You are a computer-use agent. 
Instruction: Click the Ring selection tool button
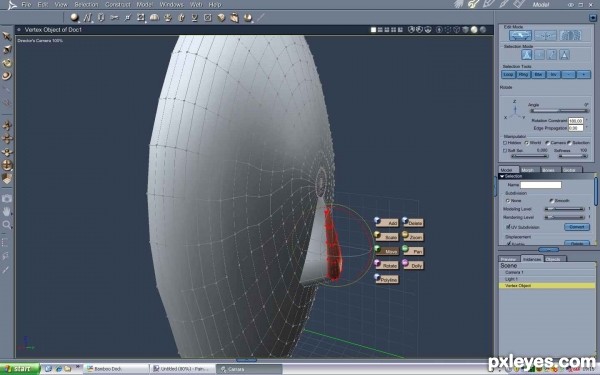[x=523, y=74]
